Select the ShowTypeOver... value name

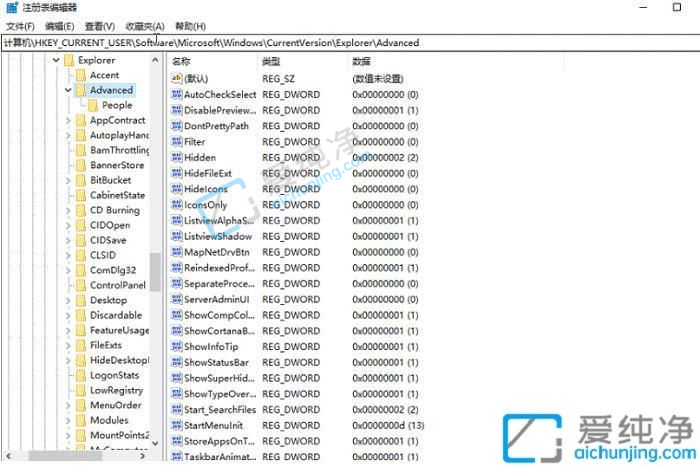pyautogui.click(x=220, y=394)
